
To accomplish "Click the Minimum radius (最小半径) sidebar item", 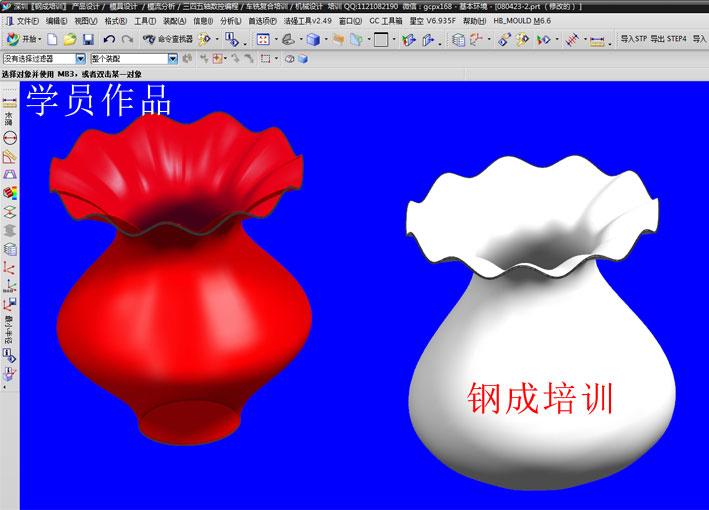I will [9, 329].
